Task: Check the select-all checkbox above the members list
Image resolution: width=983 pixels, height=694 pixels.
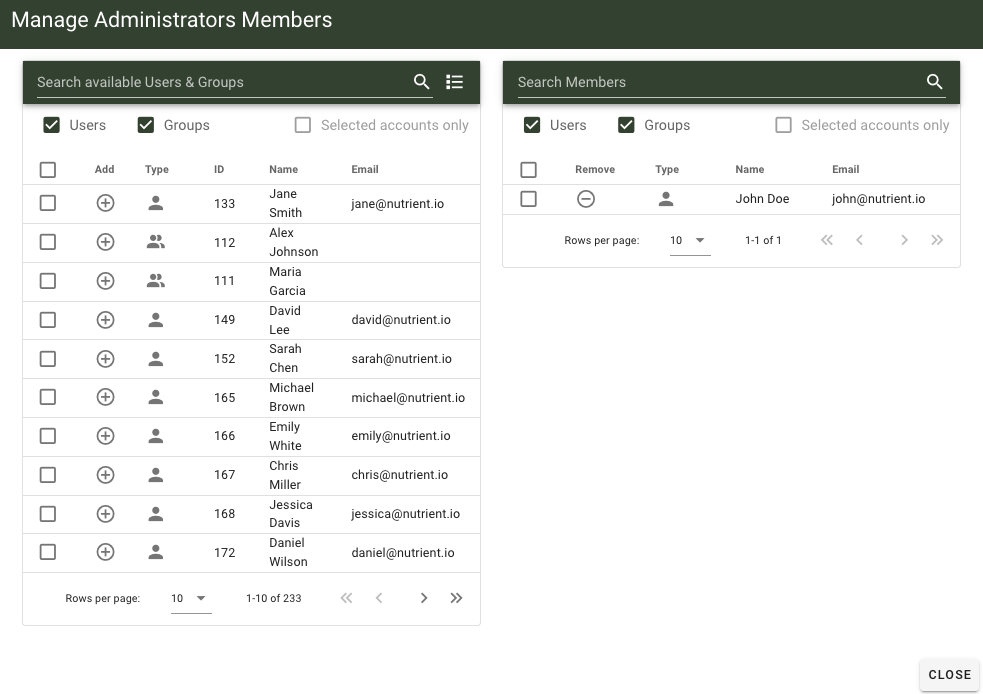Action: point(529,169)
